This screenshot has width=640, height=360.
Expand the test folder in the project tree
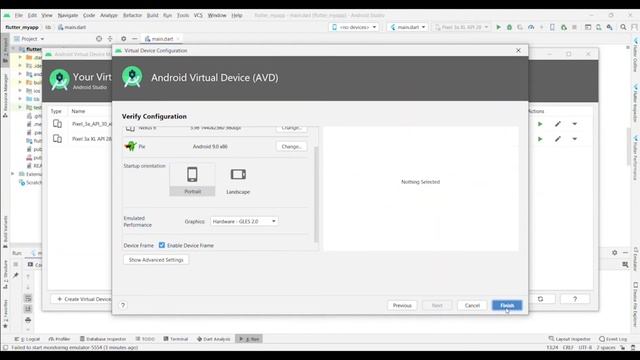coord(20,107)
